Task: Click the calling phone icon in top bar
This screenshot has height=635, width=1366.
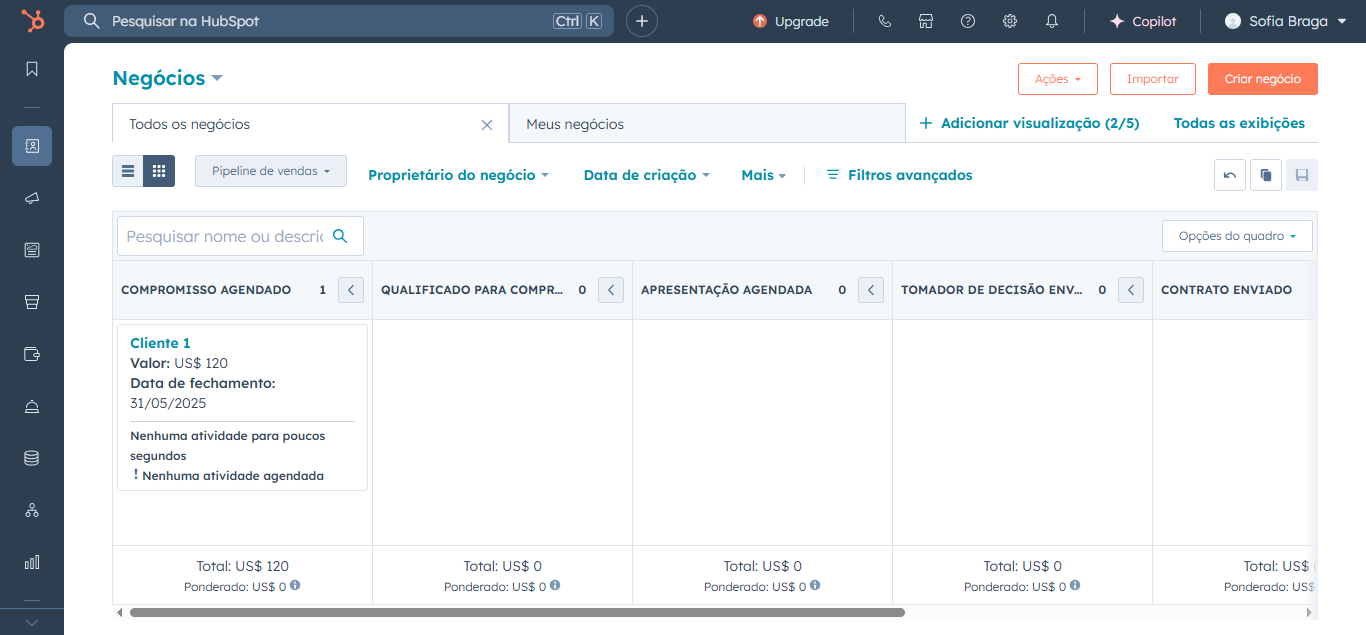Action: tap(884, 20)
